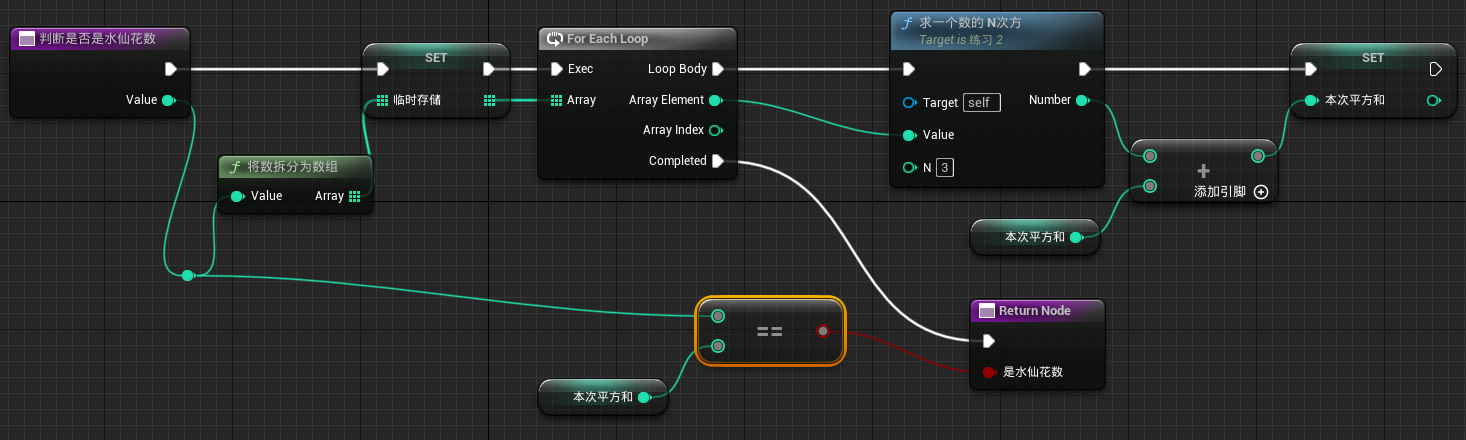Click the Target self field on the power function node
The width and height of the screenshot is (1466, 440).
point(981,103)
